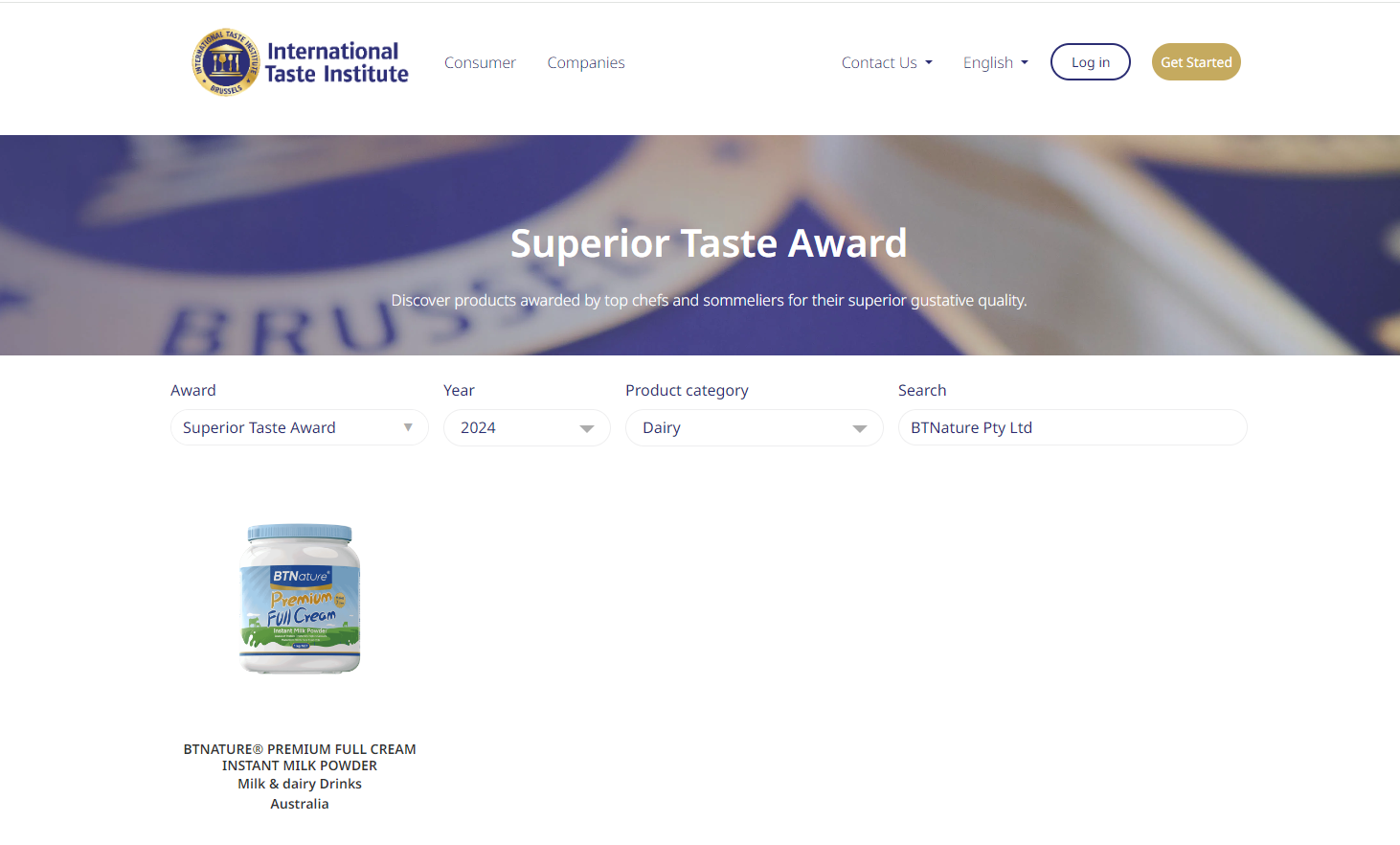Click the small triangle in the Award select

(x=408, y=427)
